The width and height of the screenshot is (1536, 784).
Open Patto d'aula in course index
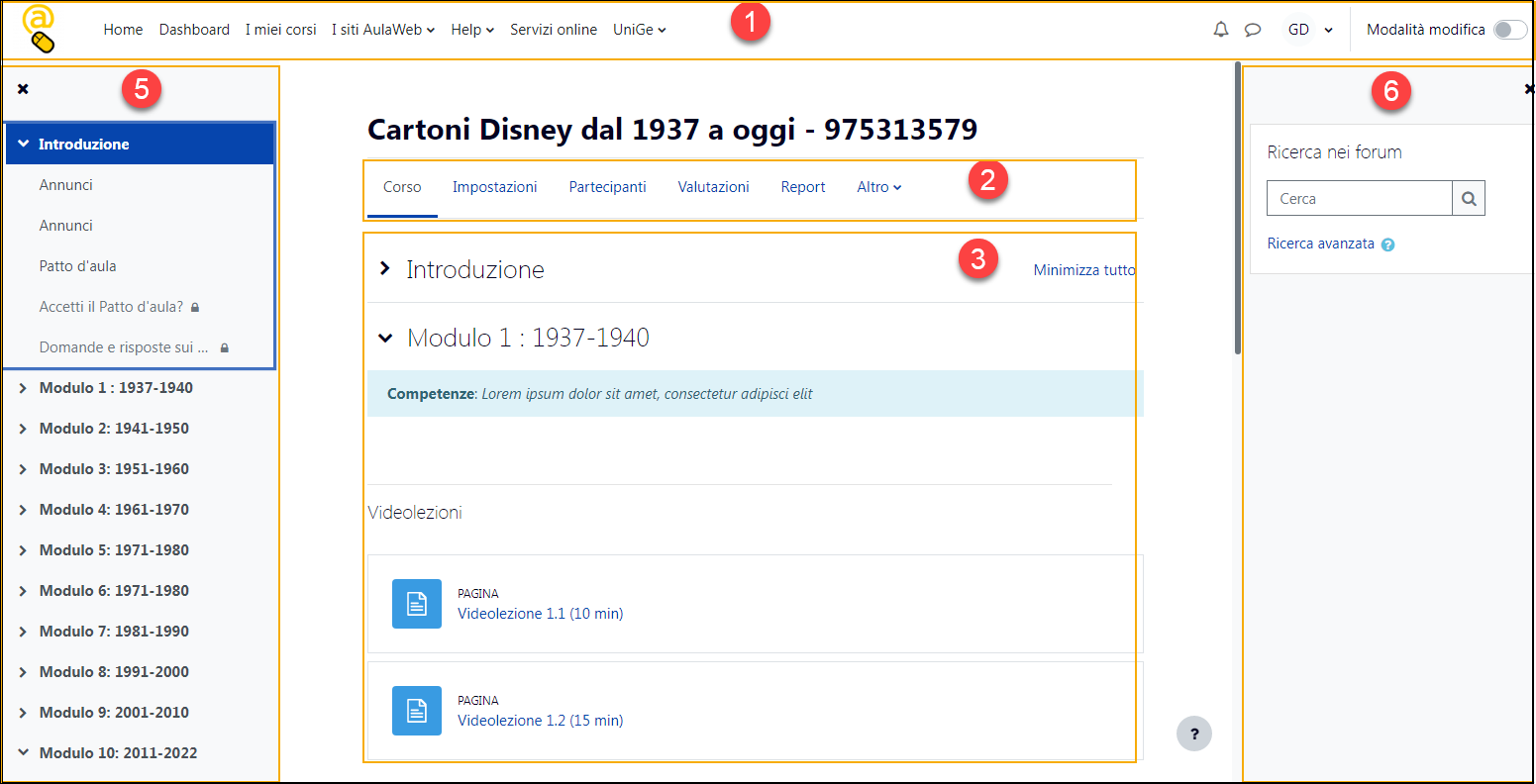(x=78, y=266)
